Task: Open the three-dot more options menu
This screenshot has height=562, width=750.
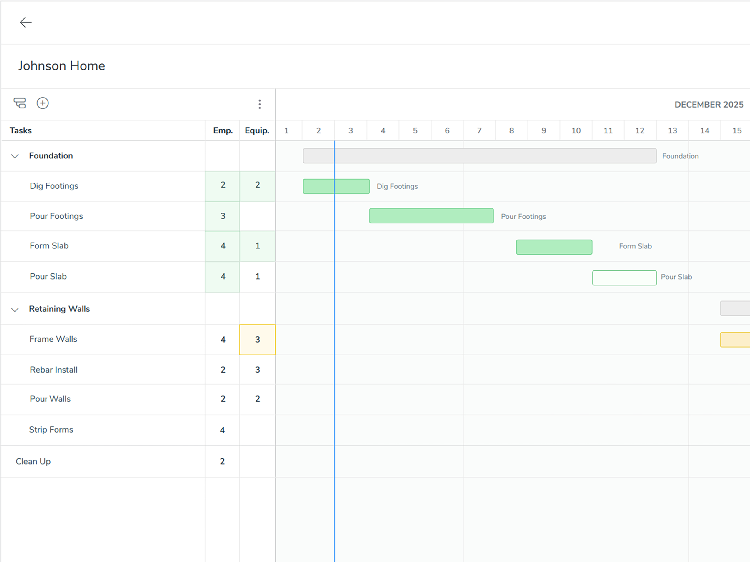Action: 259,104
